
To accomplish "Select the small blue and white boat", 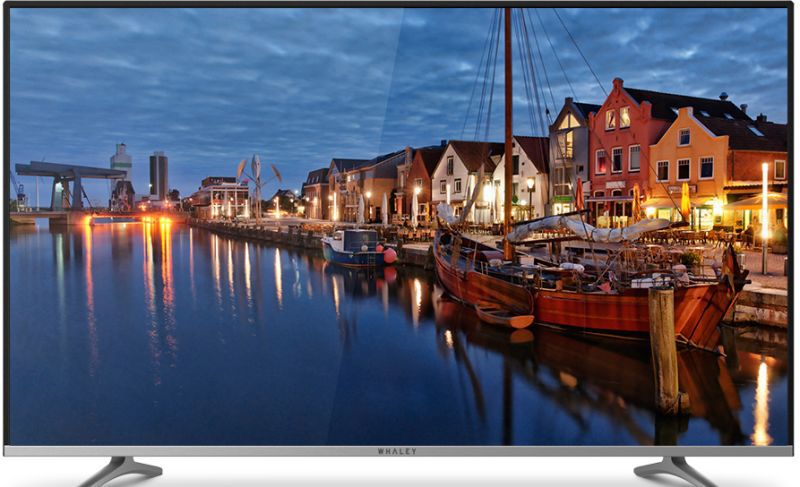I will tap(352, 248).
